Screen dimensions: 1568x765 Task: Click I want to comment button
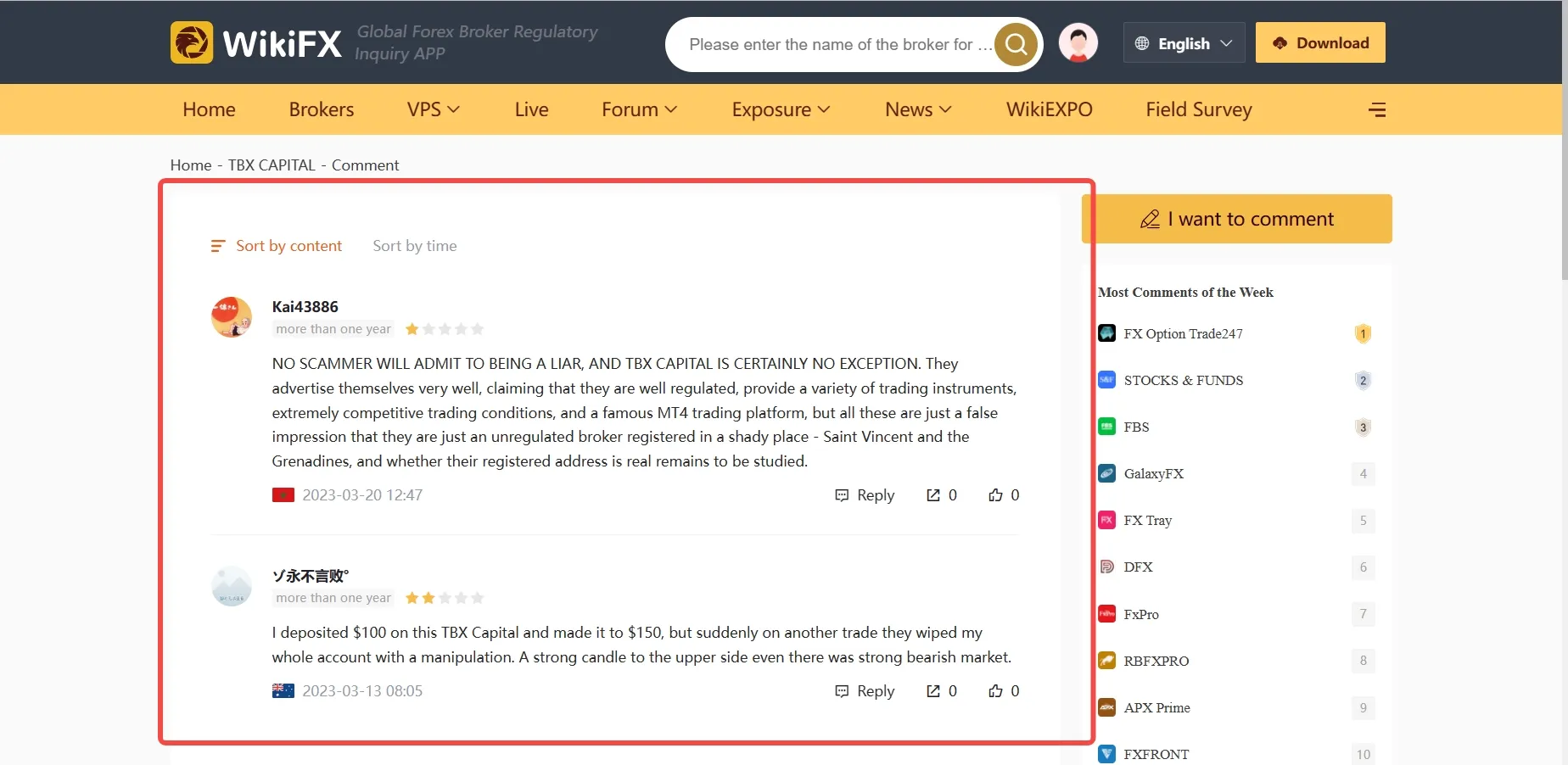click(1237, 219)
